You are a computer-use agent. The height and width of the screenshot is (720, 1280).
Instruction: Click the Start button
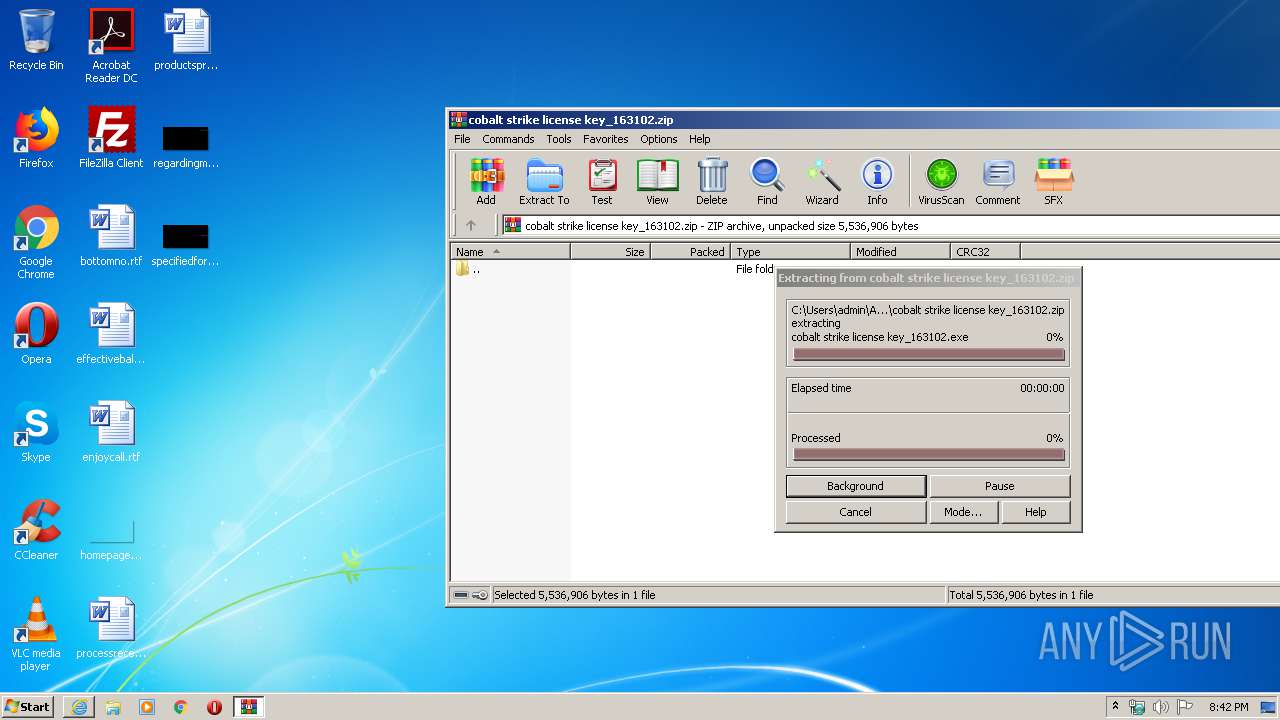click(x=28, y=707)
